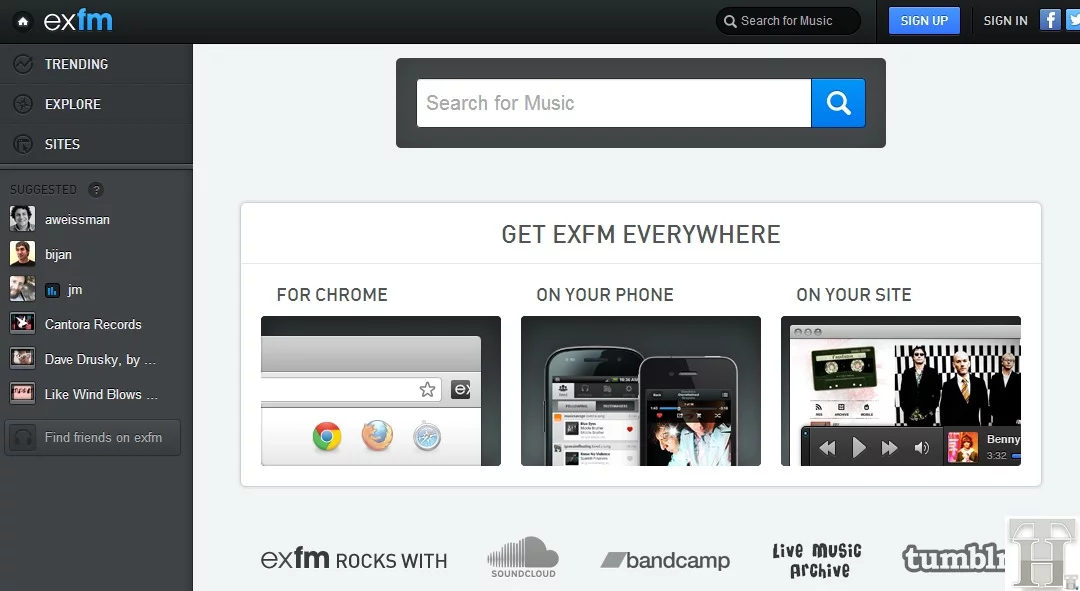1080x591 pixels.
Task: Click the Firefox browser icon
Action: tap(377, 436)
